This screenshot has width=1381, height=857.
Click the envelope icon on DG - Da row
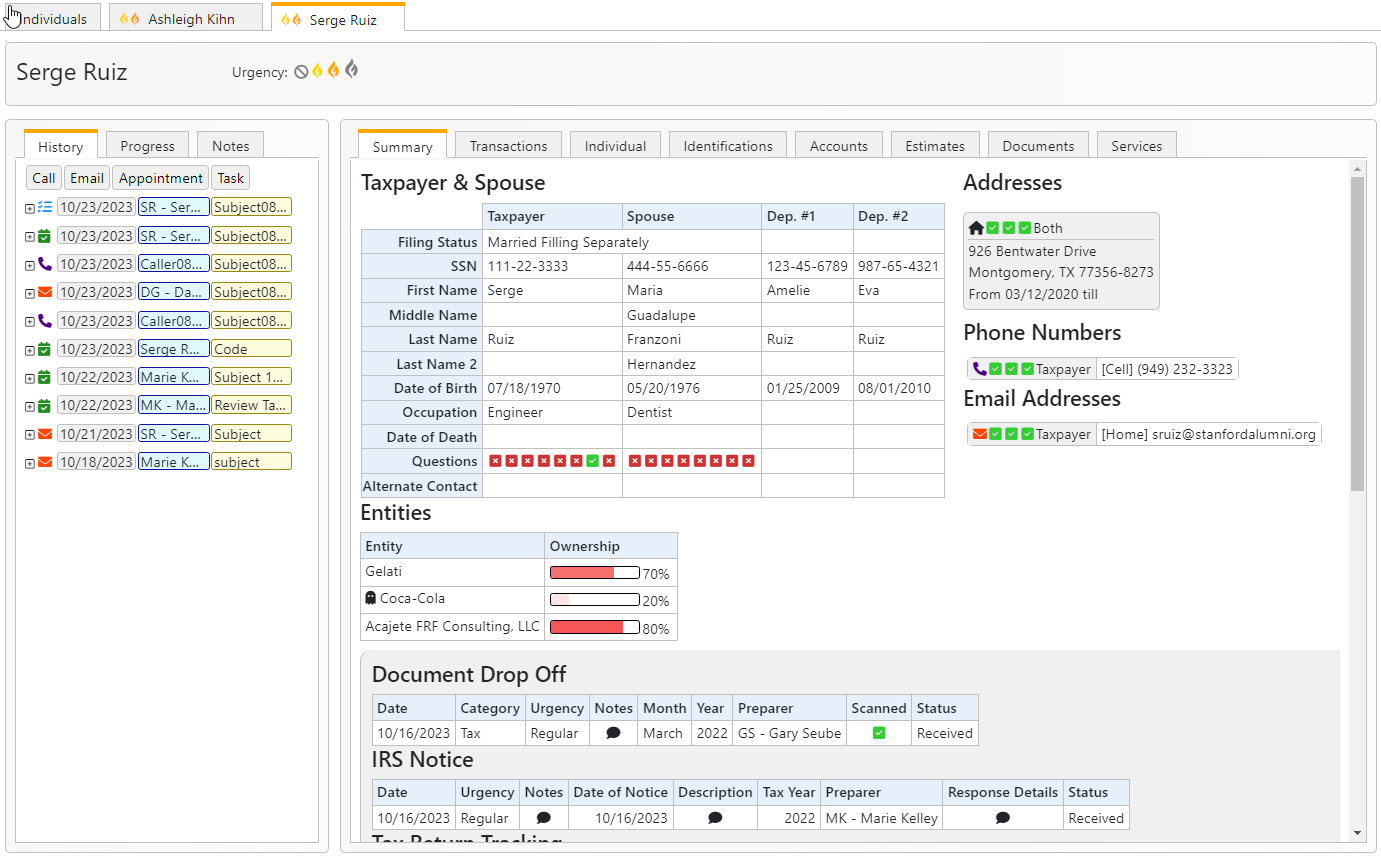(45, 292)
